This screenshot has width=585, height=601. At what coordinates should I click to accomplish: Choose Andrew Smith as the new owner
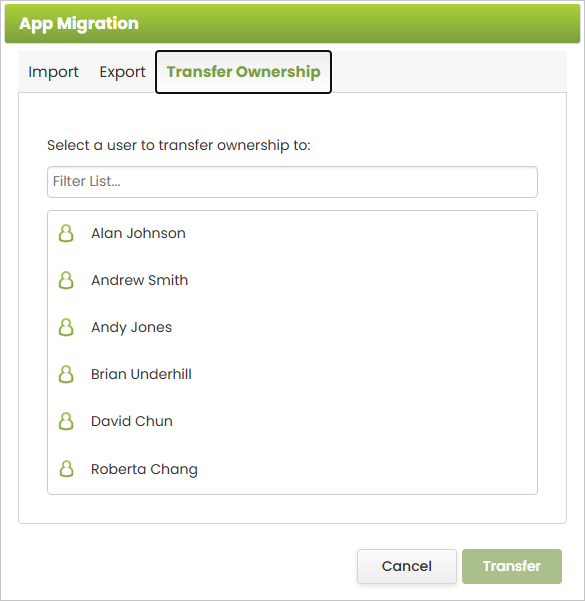[292, 280]
